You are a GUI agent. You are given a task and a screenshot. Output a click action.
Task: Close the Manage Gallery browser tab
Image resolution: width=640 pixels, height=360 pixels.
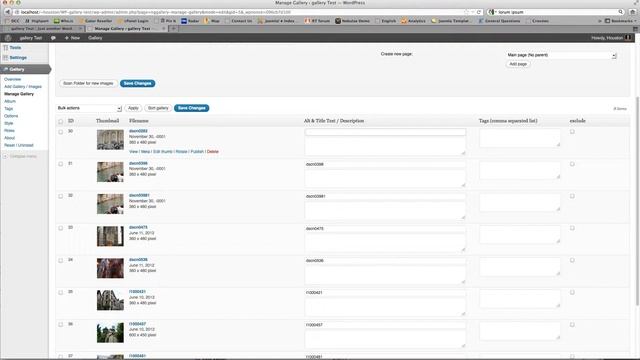[164, 29]
